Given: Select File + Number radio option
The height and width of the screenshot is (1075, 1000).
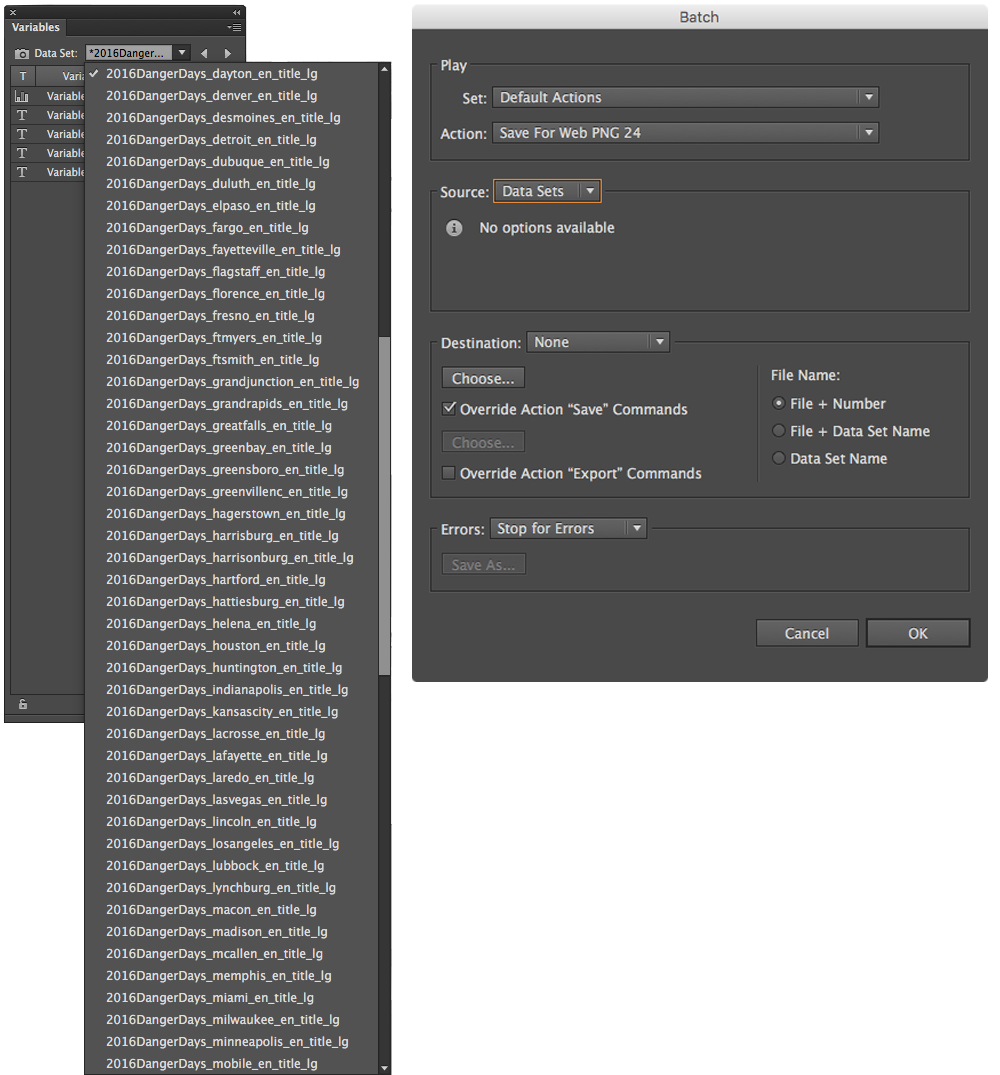Looking at the screenshot, I should [x=779, y=403].
